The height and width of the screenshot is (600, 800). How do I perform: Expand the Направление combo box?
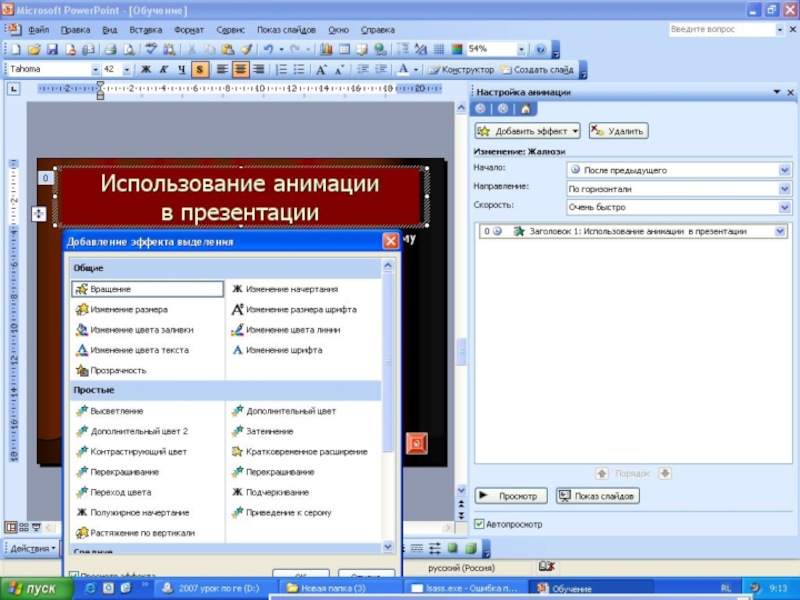click(x=784, y=188)
